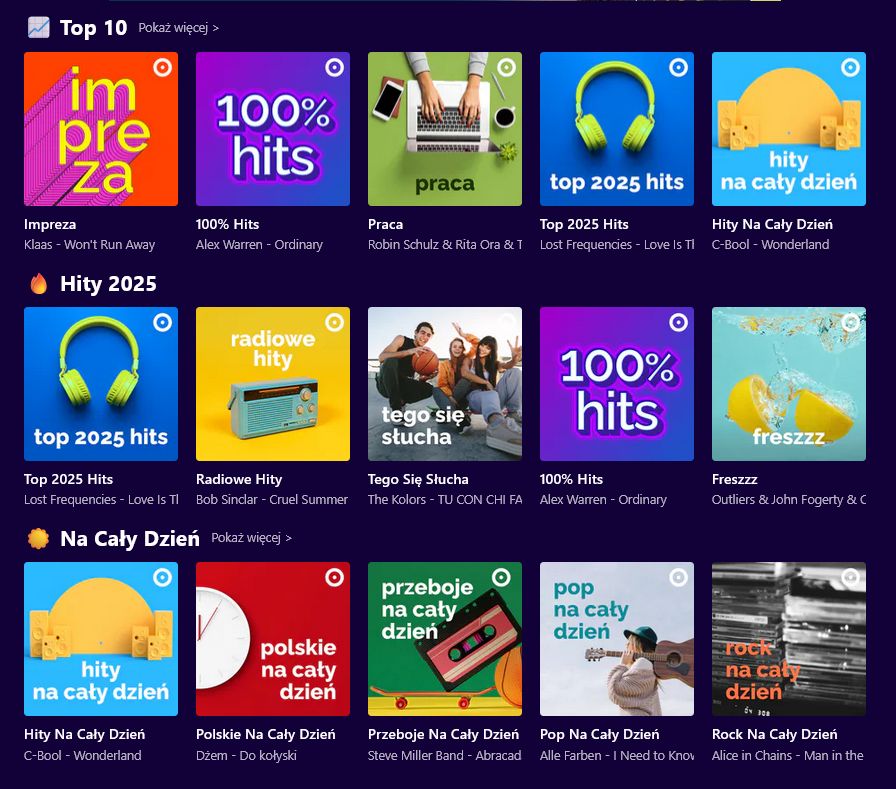Image resolution: width=896 pixels, height=789 pixels.
Task: Open the Praca playlist cover
Action: point(445,129)
